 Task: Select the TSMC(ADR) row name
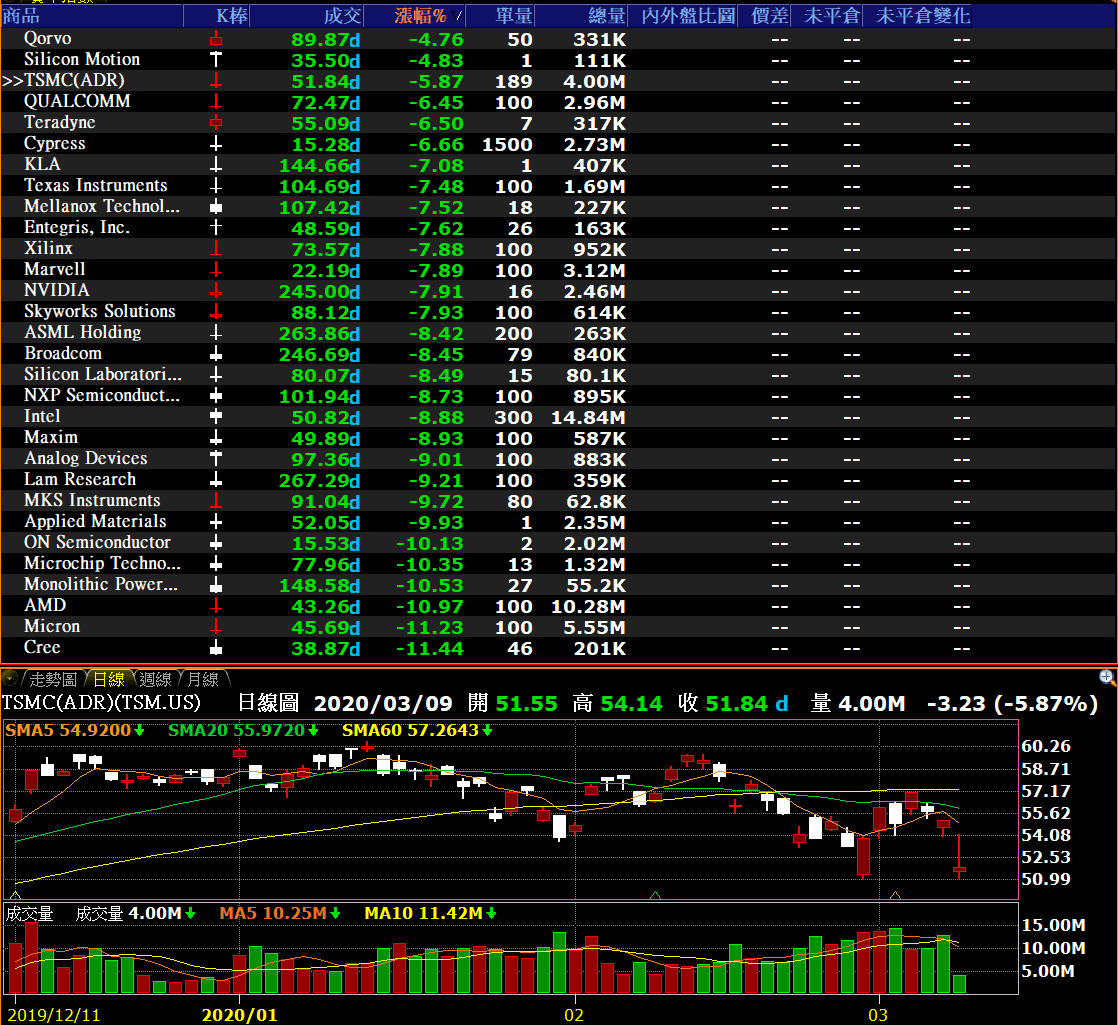tap(74, 81)
